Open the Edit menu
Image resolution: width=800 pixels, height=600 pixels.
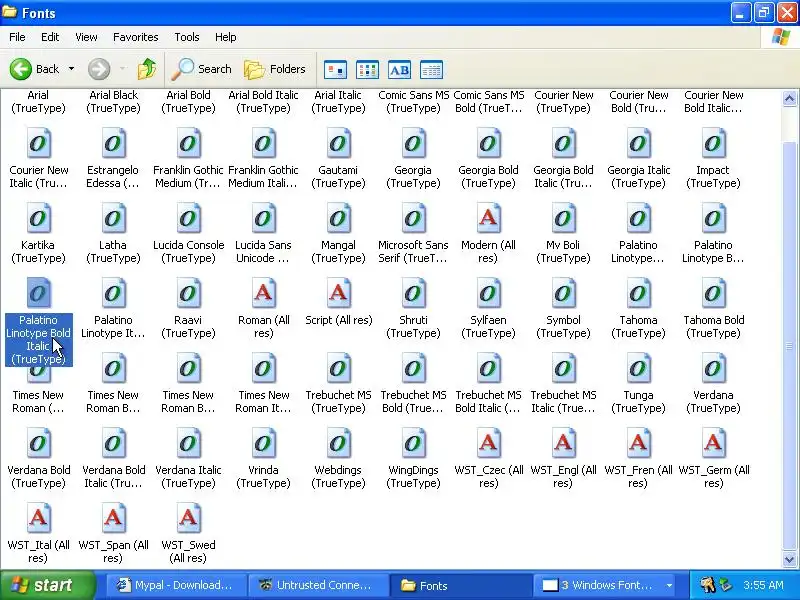click(x=50, y=37)
